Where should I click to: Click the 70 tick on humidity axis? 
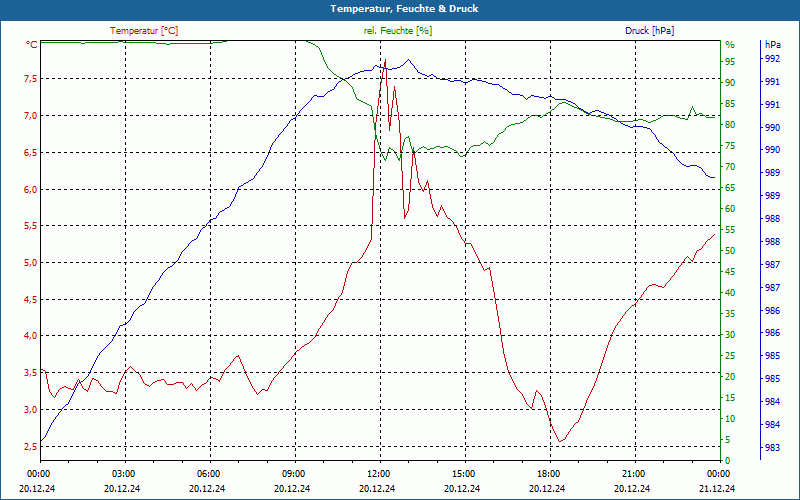(730, 167)
